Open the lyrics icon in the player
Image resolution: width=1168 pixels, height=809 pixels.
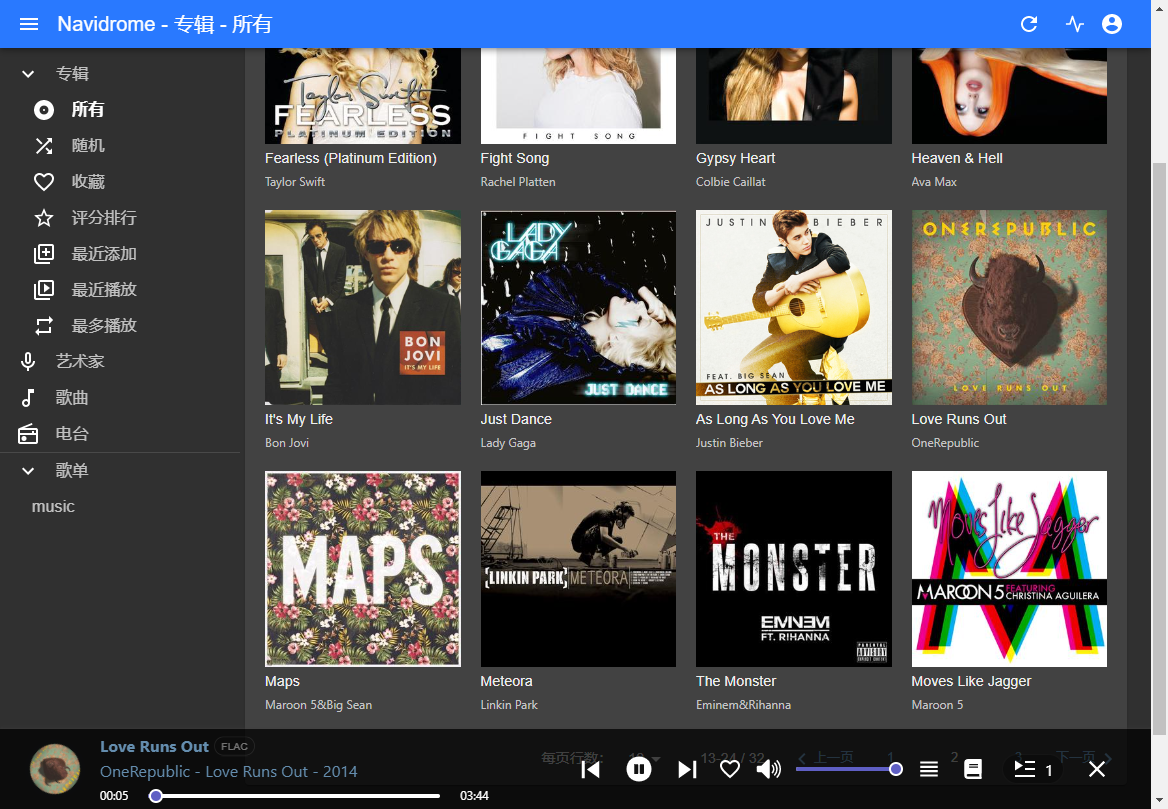pos(973,770)
